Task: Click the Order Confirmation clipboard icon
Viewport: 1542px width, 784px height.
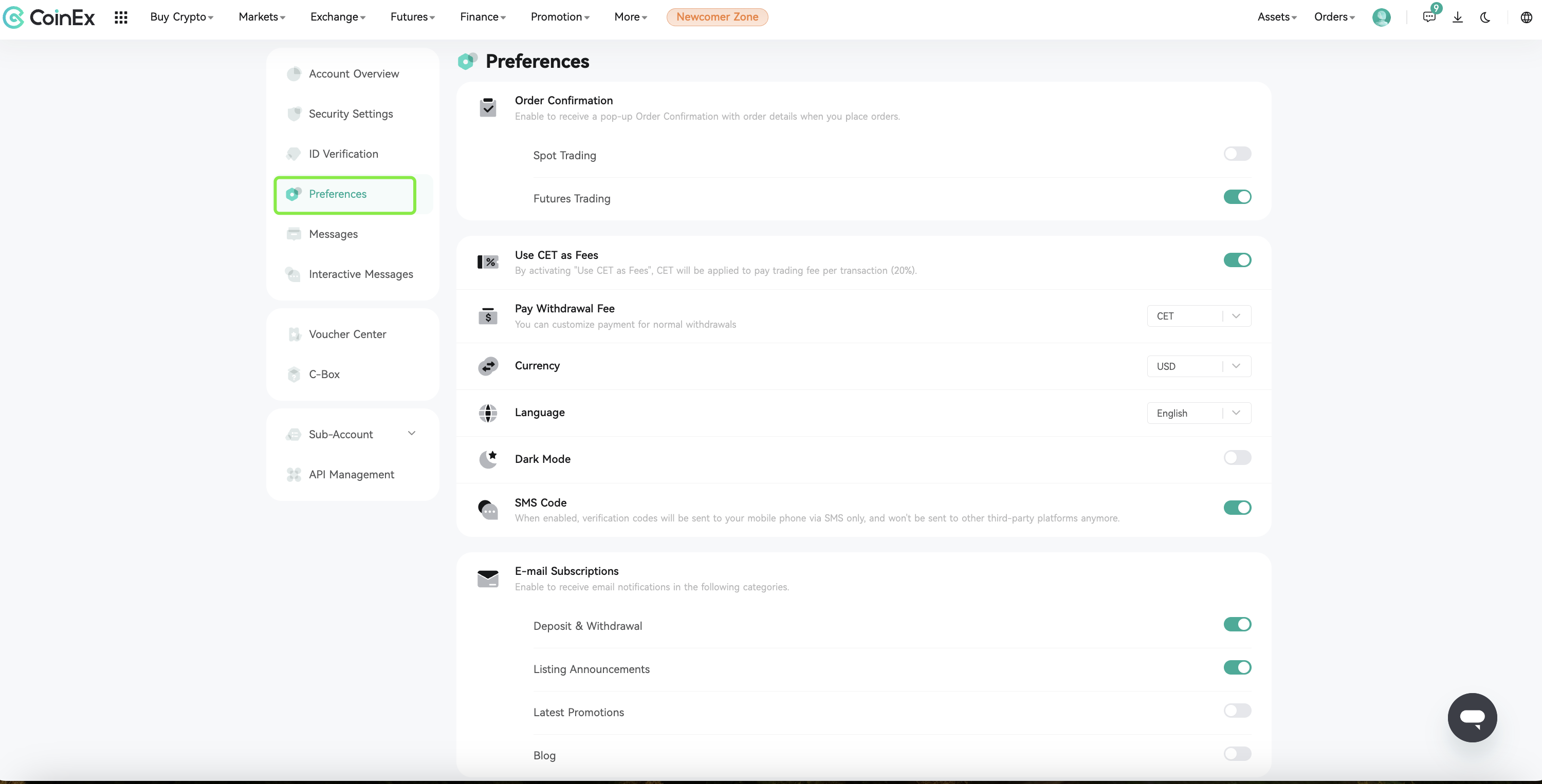Action: coord(488,107)
